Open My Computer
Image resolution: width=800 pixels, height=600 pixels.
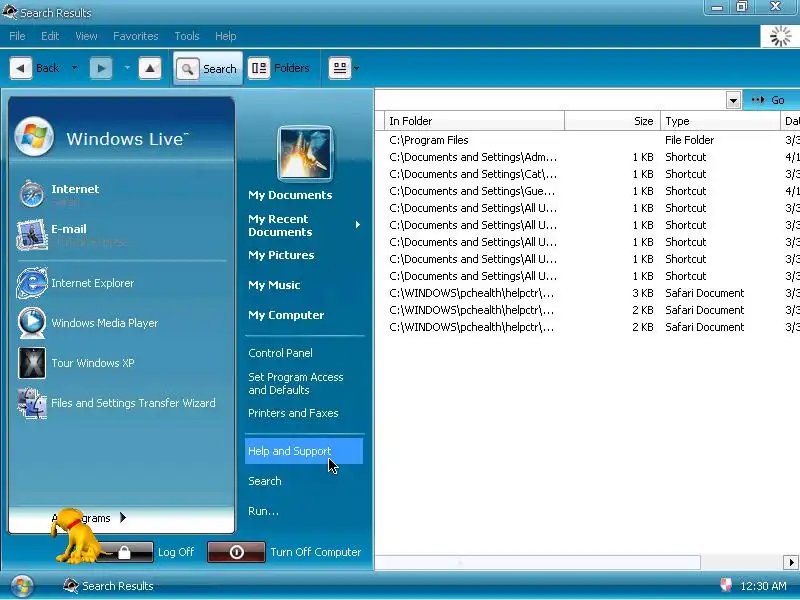tap(286, 315)
